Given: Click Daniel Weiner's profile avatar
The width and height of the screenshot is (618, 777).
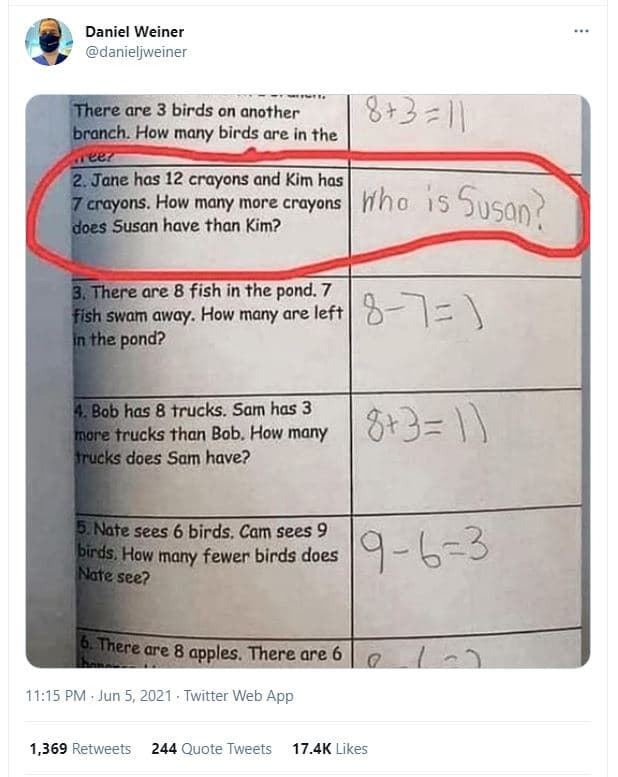Looking at the screenshot, I should click(x=49, y=42).
